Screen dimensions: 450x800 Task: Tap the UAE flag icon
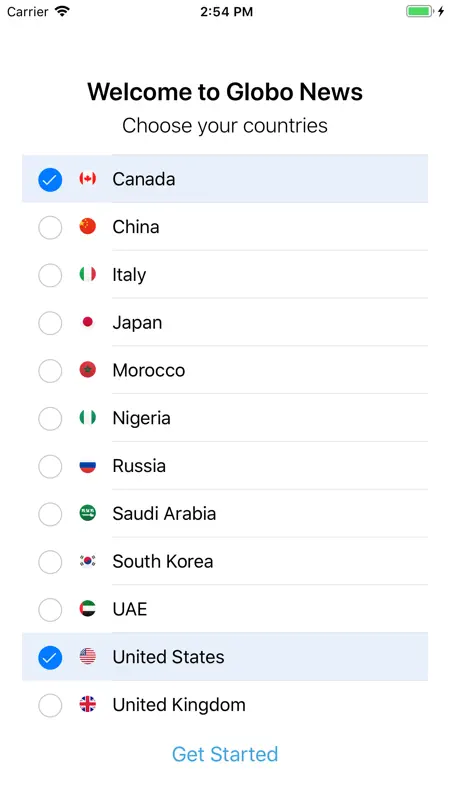click(x=88, y=609)
